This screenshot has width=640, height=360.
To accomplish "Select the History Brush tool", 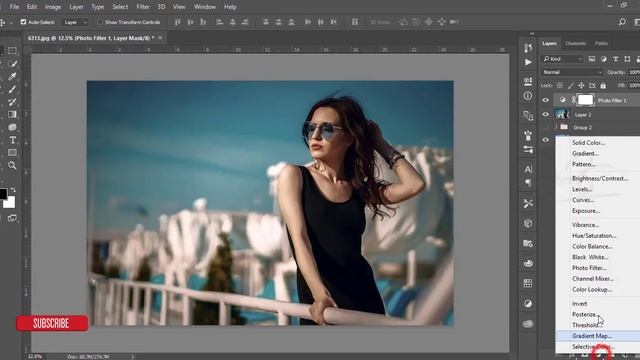I will (12, 102).
